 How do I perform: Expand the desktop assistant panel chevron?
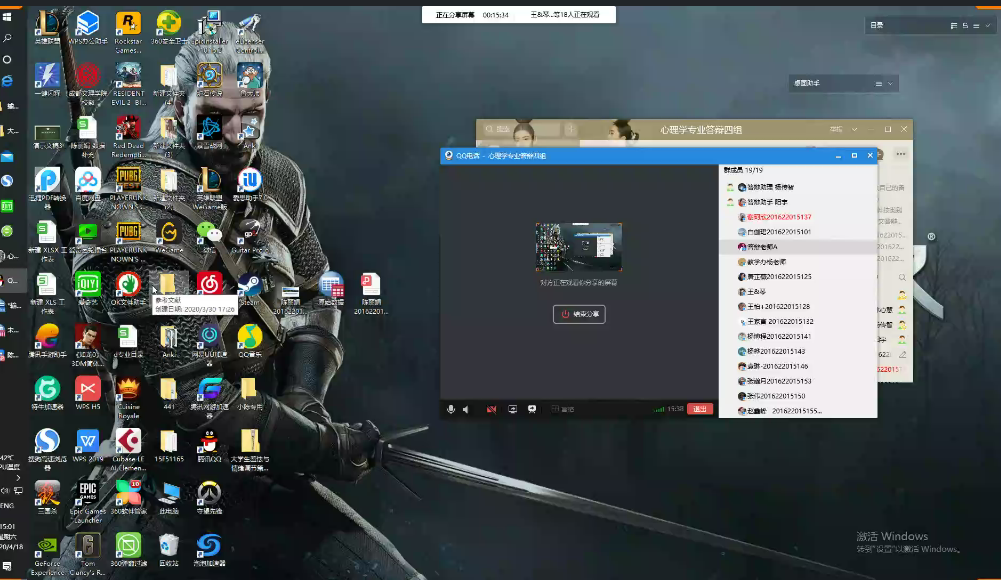tap(890, 84)
